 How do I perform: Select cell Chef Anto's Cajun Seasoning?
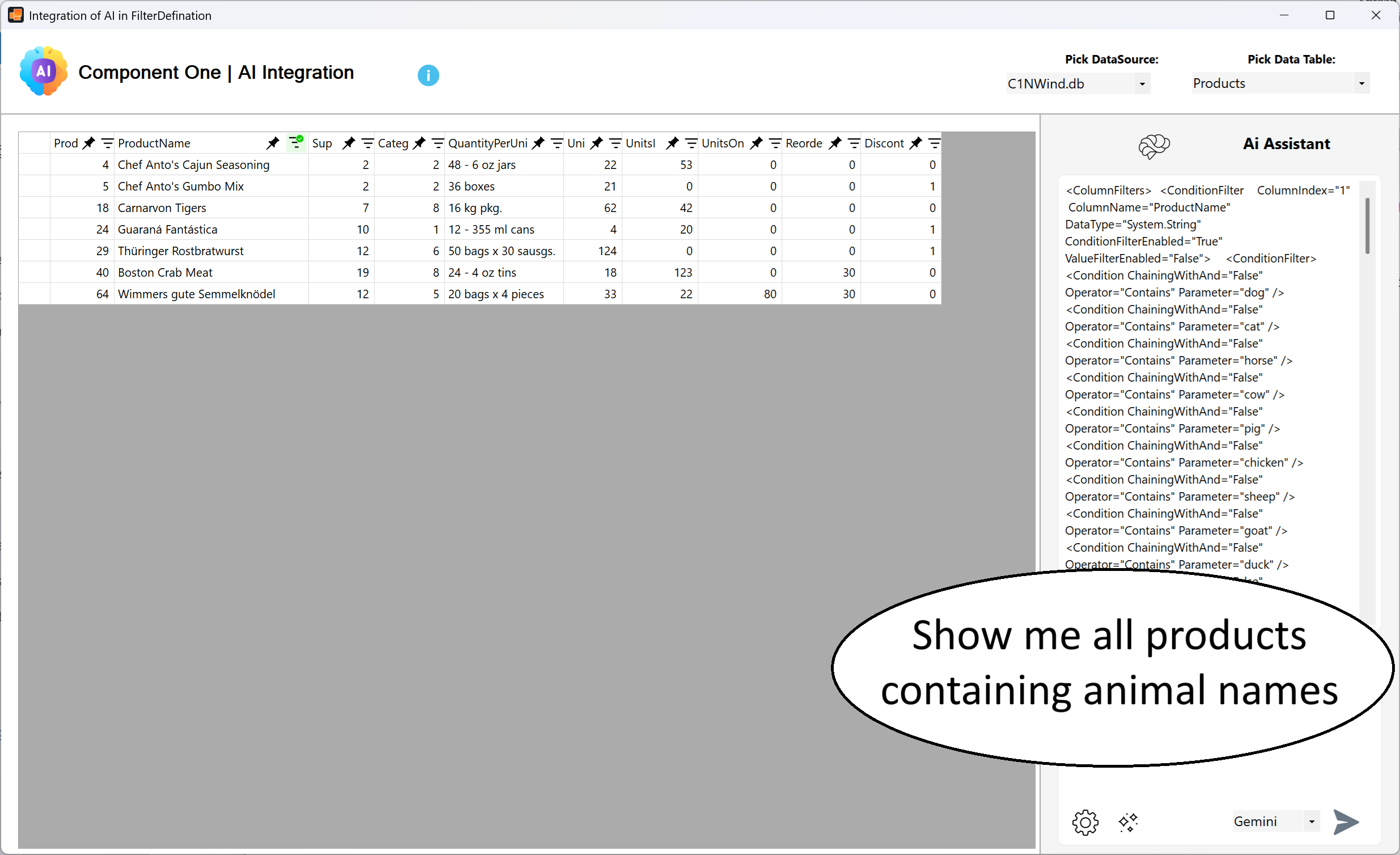(211, 165)
